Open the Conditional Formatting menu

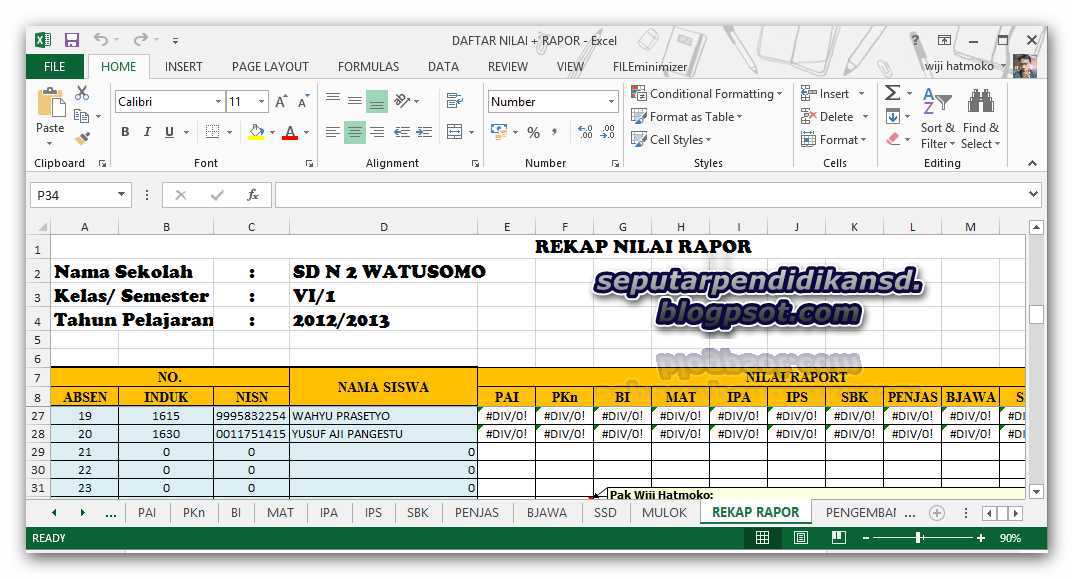[x=707, y=93]
